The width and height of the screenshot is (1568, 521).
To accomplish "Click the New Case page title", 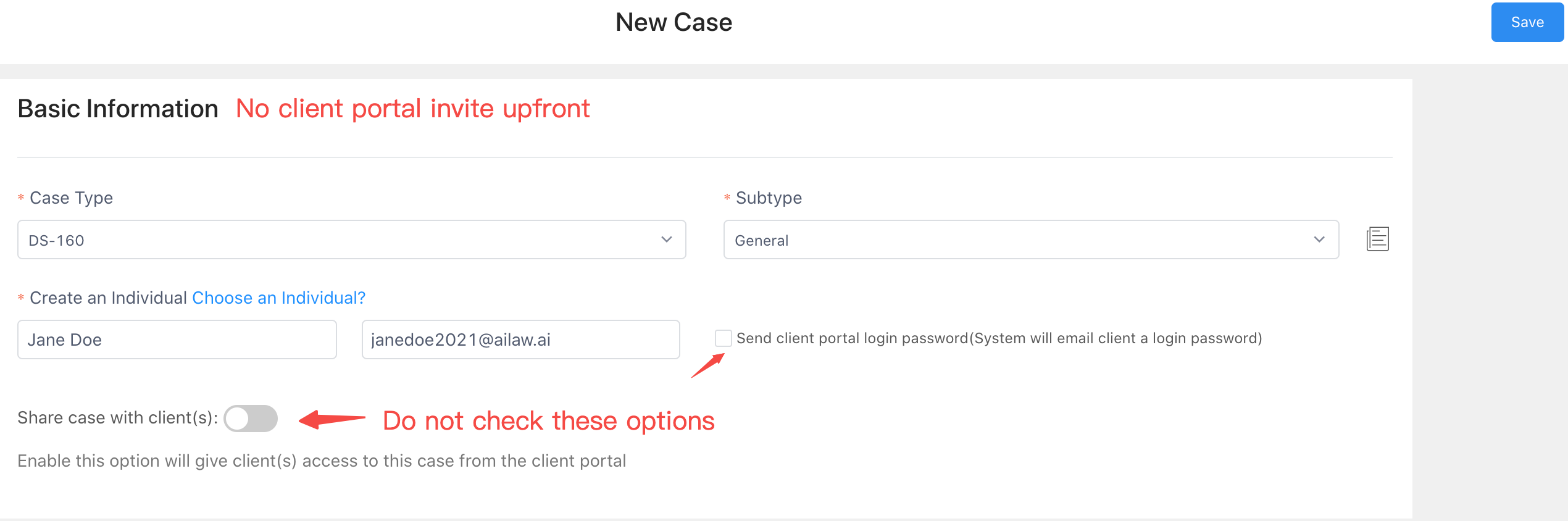I will pyautogui.click(x=673, y=23).
